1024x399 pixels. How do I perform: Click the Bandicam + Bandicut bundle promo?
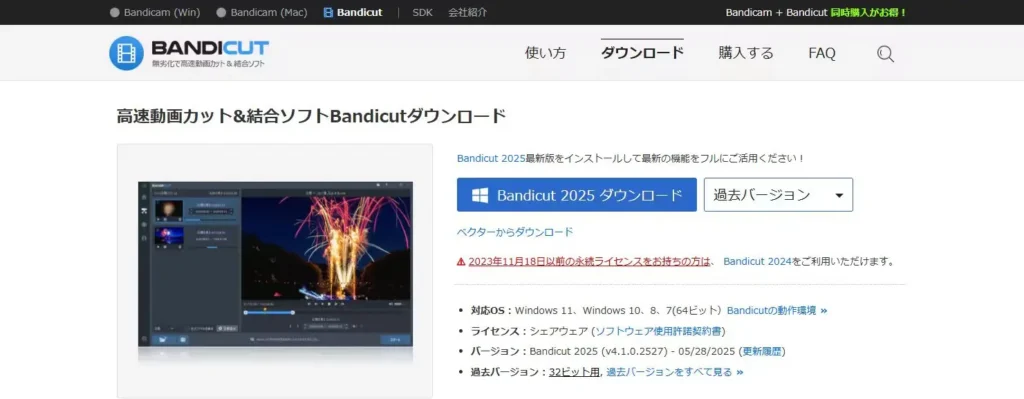pyautogui.click(x=816, y=12)
